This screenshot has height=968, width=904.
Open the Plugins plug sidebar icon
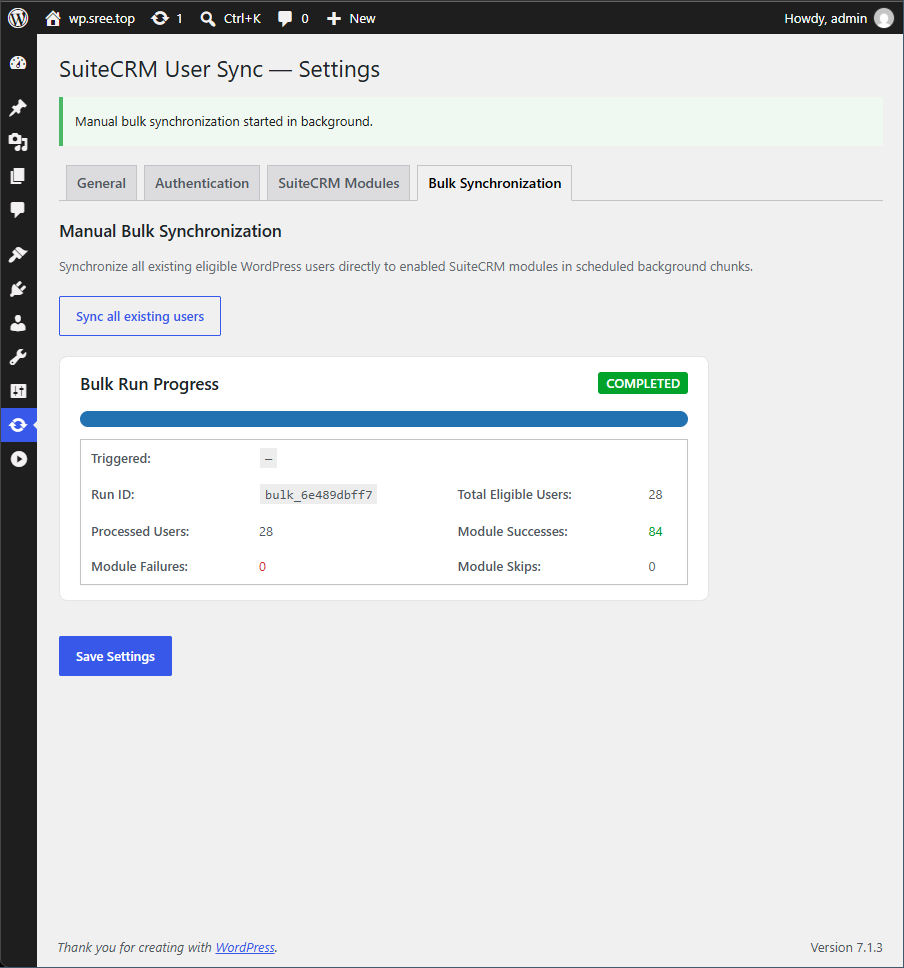click(x=18, y=289)
